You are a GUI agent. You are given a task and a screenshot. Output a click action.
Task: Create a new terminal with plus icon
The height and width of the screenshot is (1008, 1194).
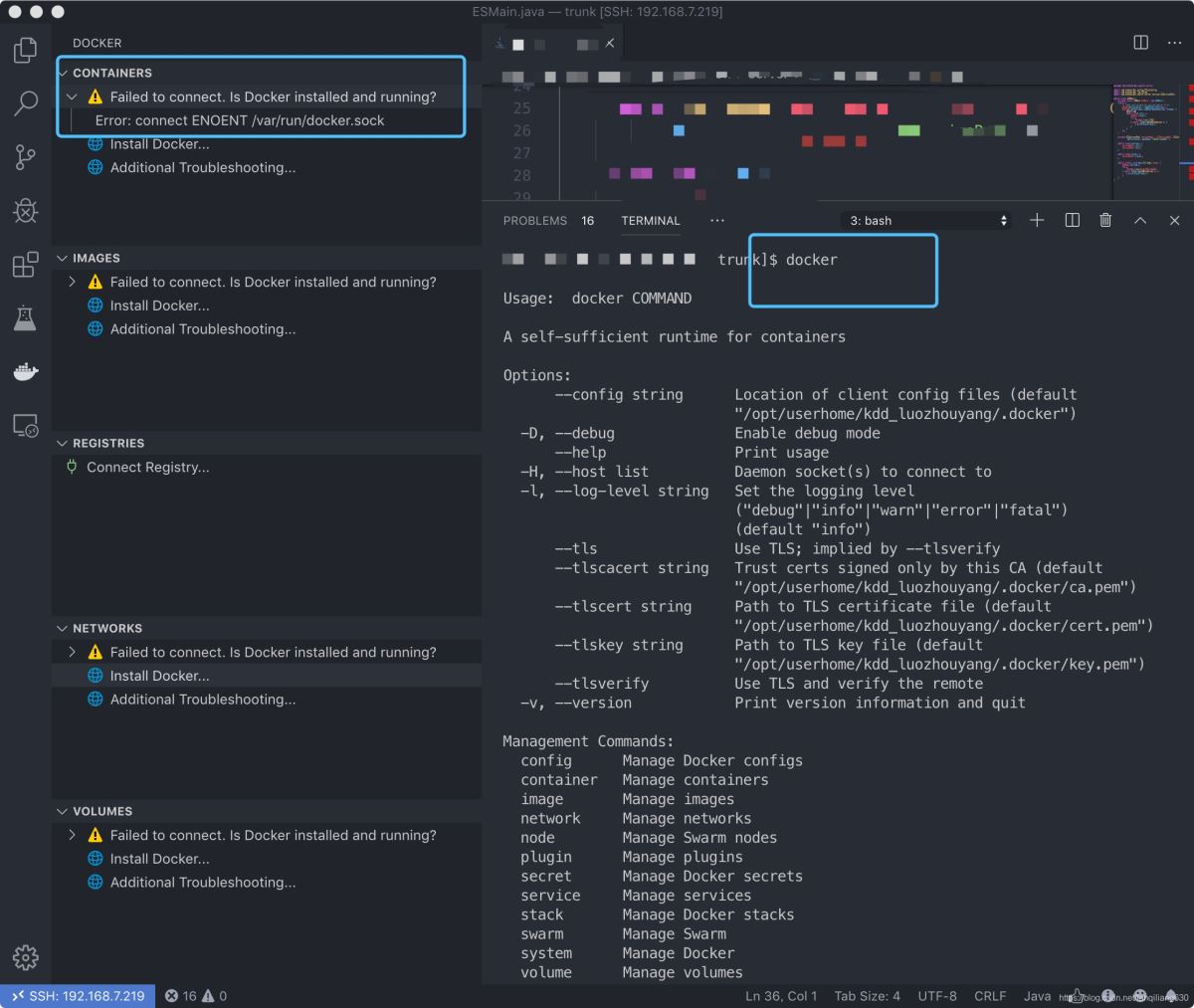[x=1037, y=220]
